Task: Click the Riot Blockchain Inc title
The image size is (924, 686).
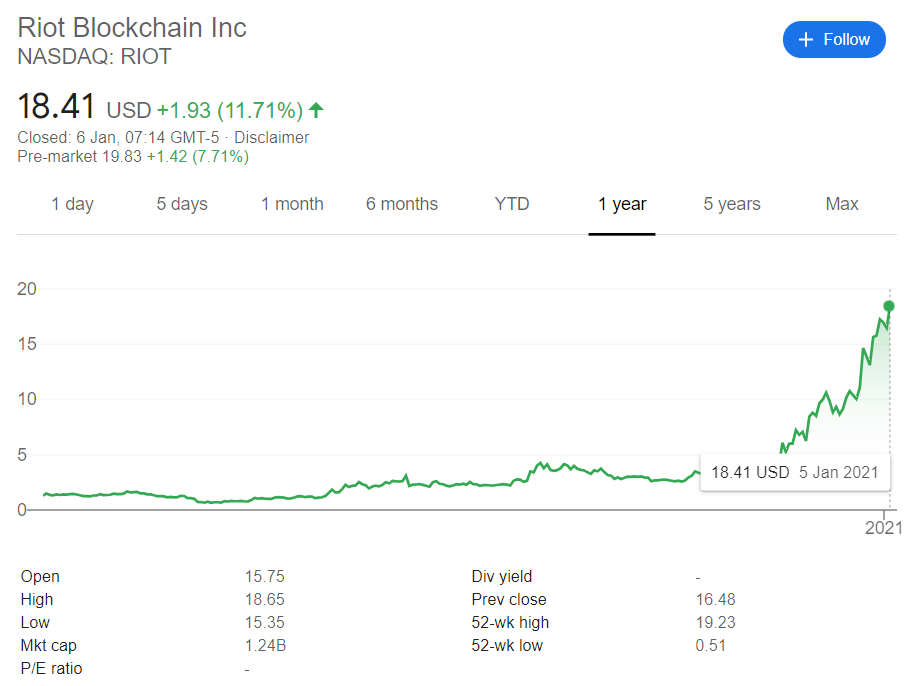Action: tap(132, 27)
